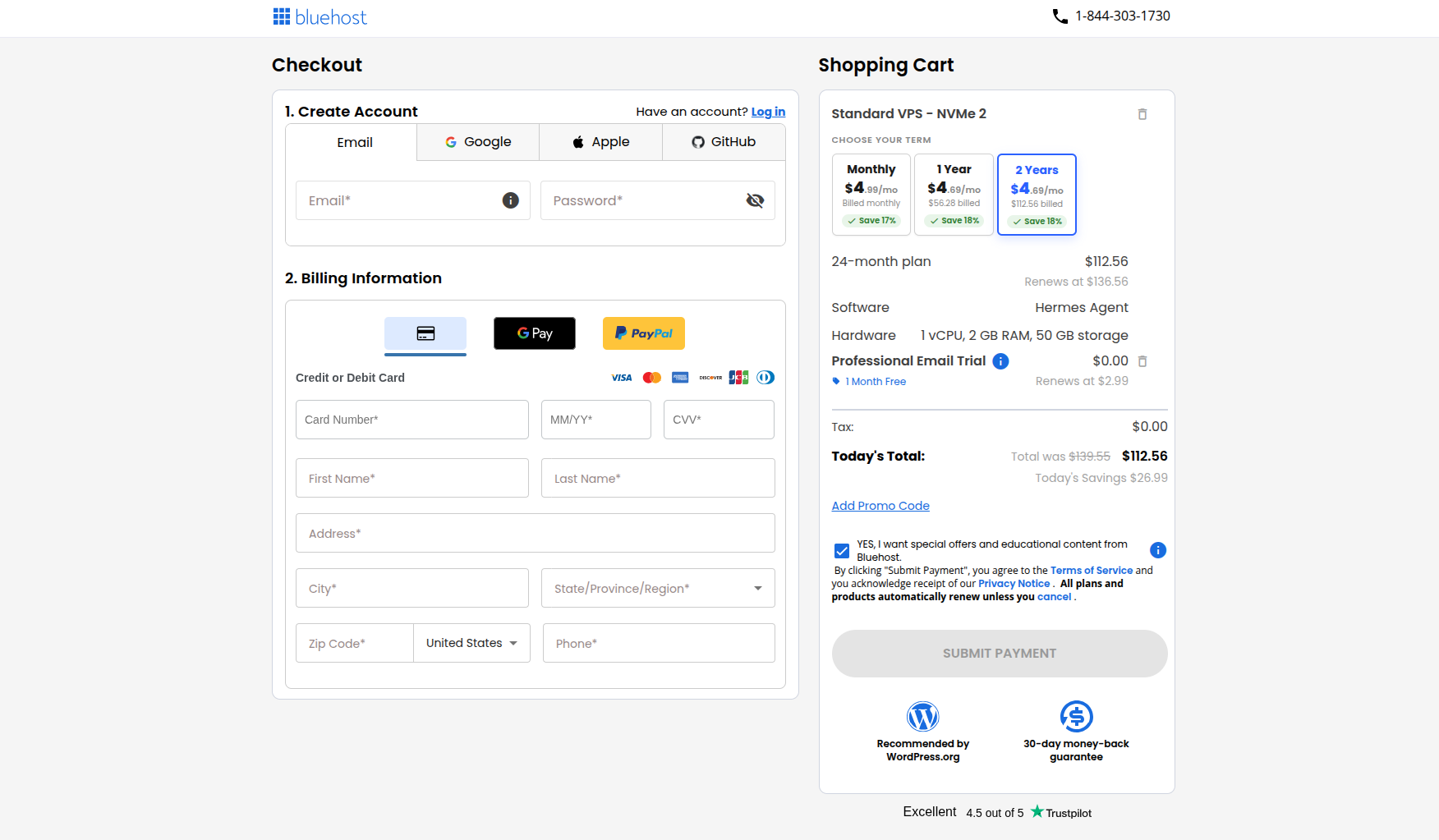Click the info icon in Email field

point(510,200)
